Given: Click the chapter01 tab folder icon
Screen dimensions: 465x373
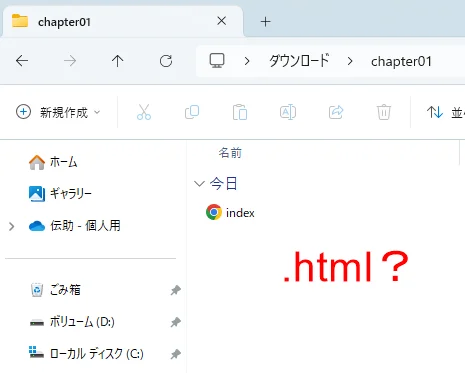Looking at the screenshot, I should pos(20,21).
